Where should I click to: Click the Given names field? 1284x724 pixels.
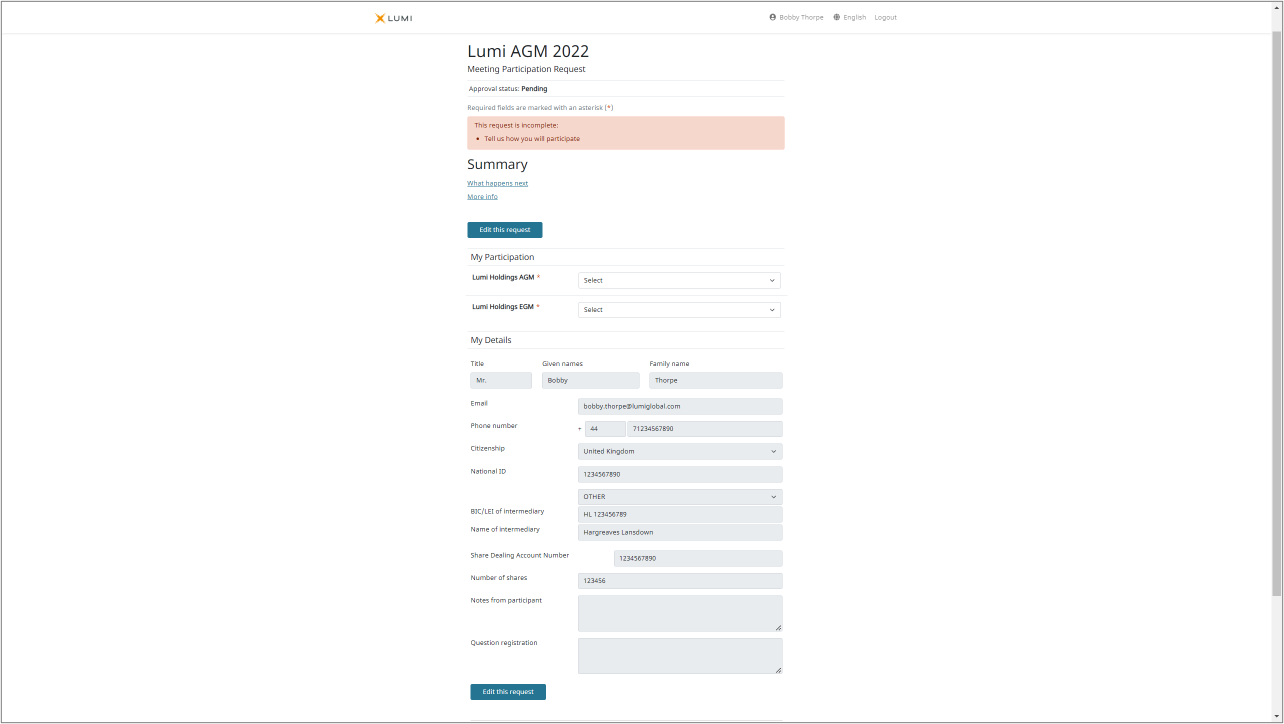click(591, 381)
